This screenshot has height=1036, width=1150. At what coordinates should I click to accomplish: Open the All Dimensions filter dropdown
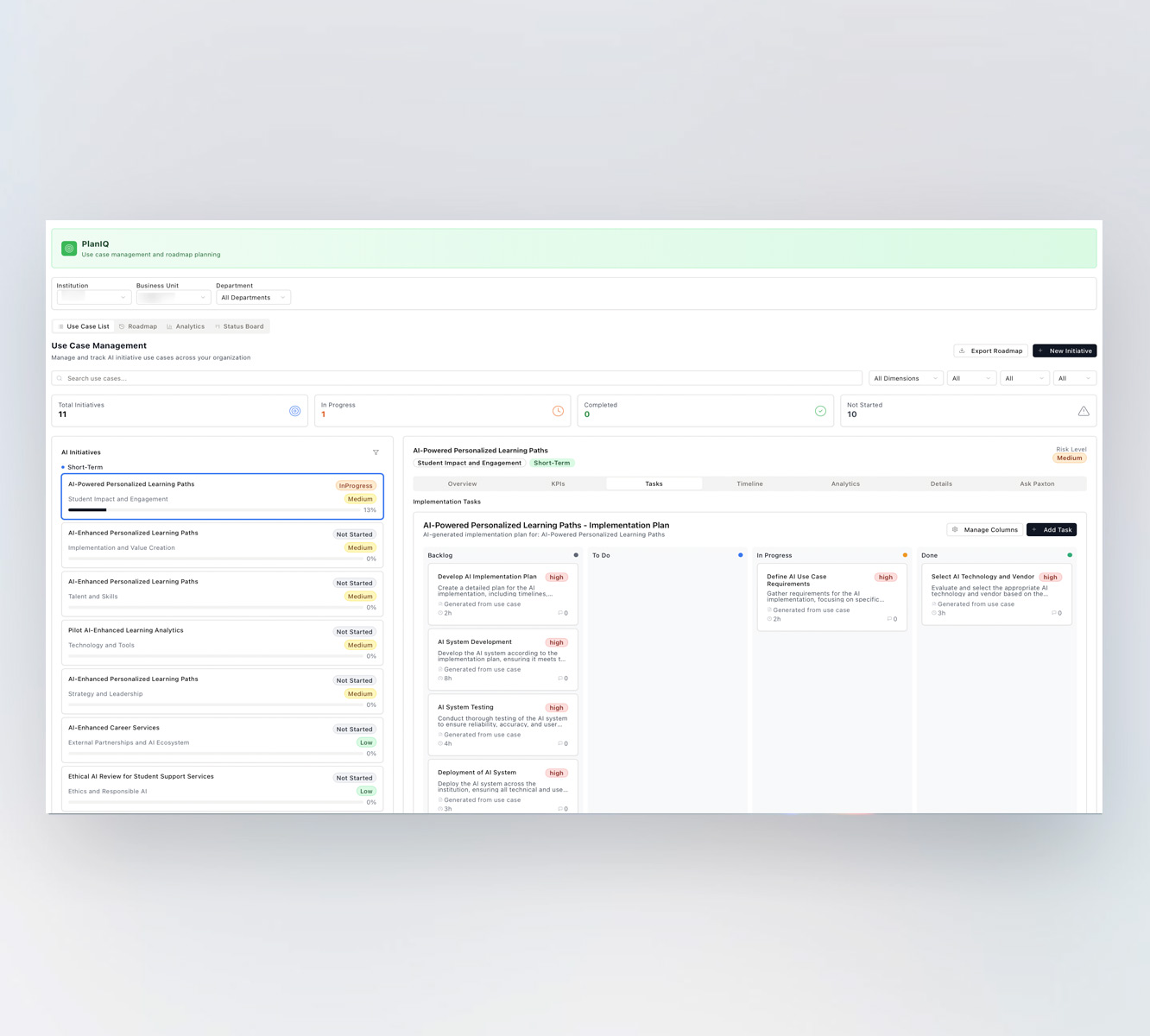tap(905, 378)
